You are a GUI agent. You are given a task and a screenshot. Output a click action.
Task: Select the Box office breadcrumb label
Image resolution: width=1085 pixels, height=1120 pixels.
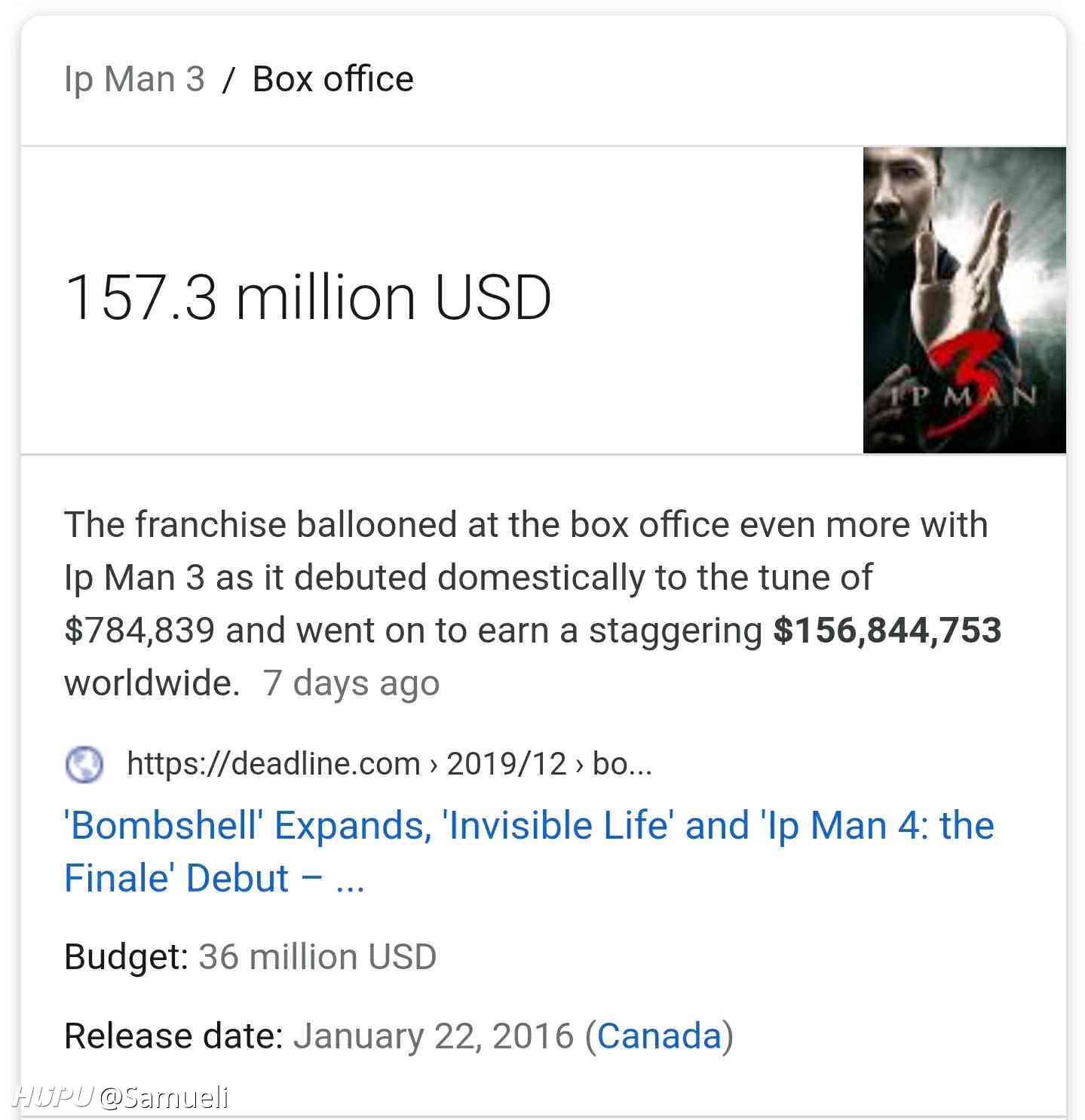coord(333,79)
